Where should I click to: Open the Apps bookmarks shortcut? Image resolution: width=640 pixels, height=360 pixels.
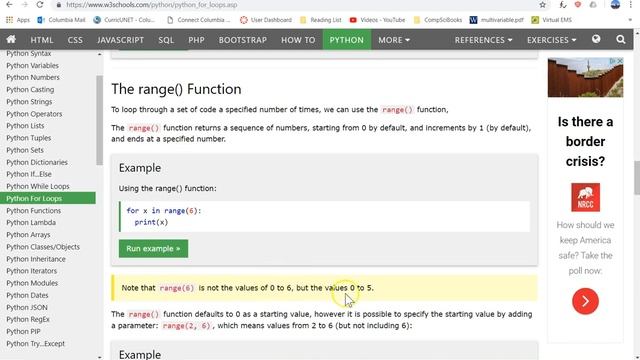tap(18, 20)
